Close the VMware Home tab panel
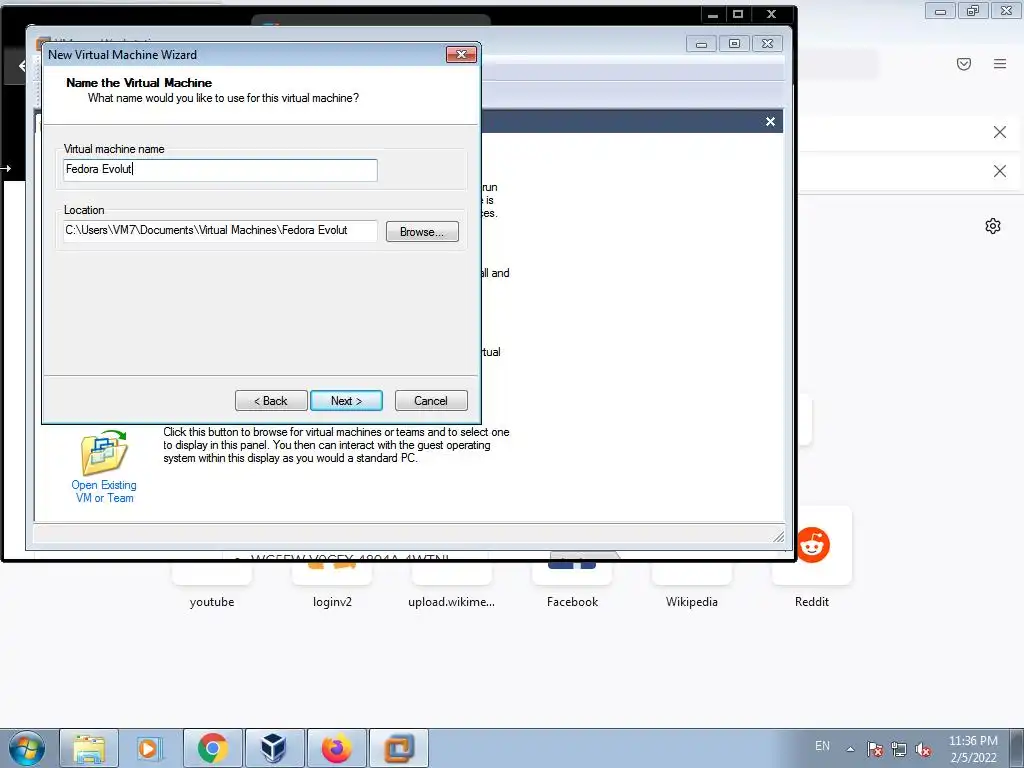This screenshot has height=768, width=1024. coord(771,121)
